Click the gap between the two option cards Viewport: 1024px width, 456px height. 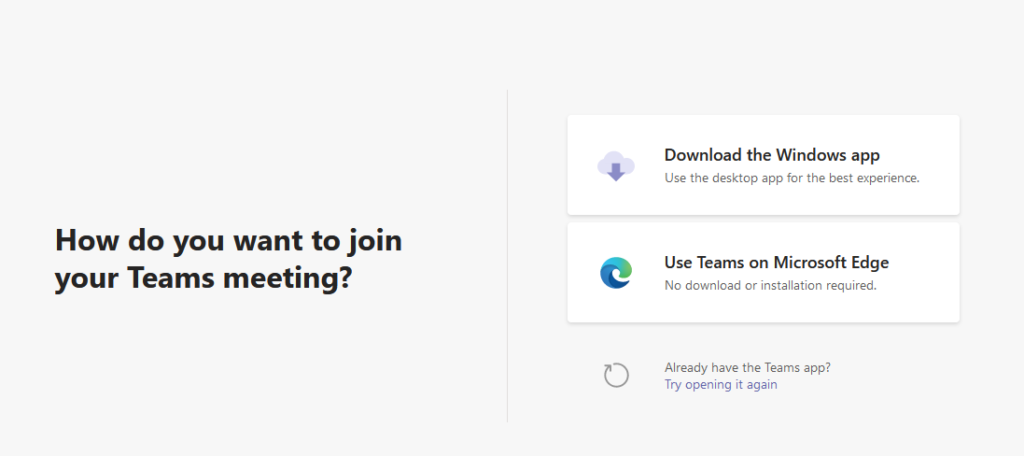pyautogui.click(x=763, y=219)
